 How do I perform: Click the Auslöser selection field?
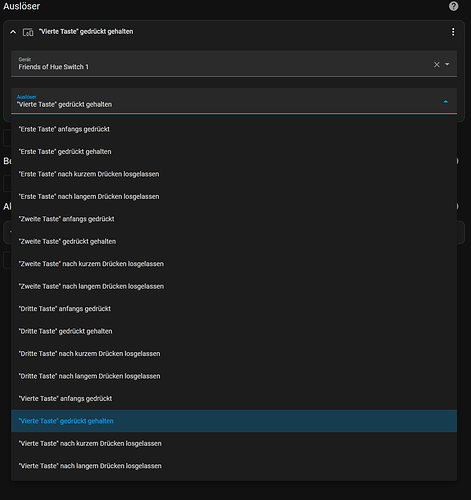coord(234,101)
